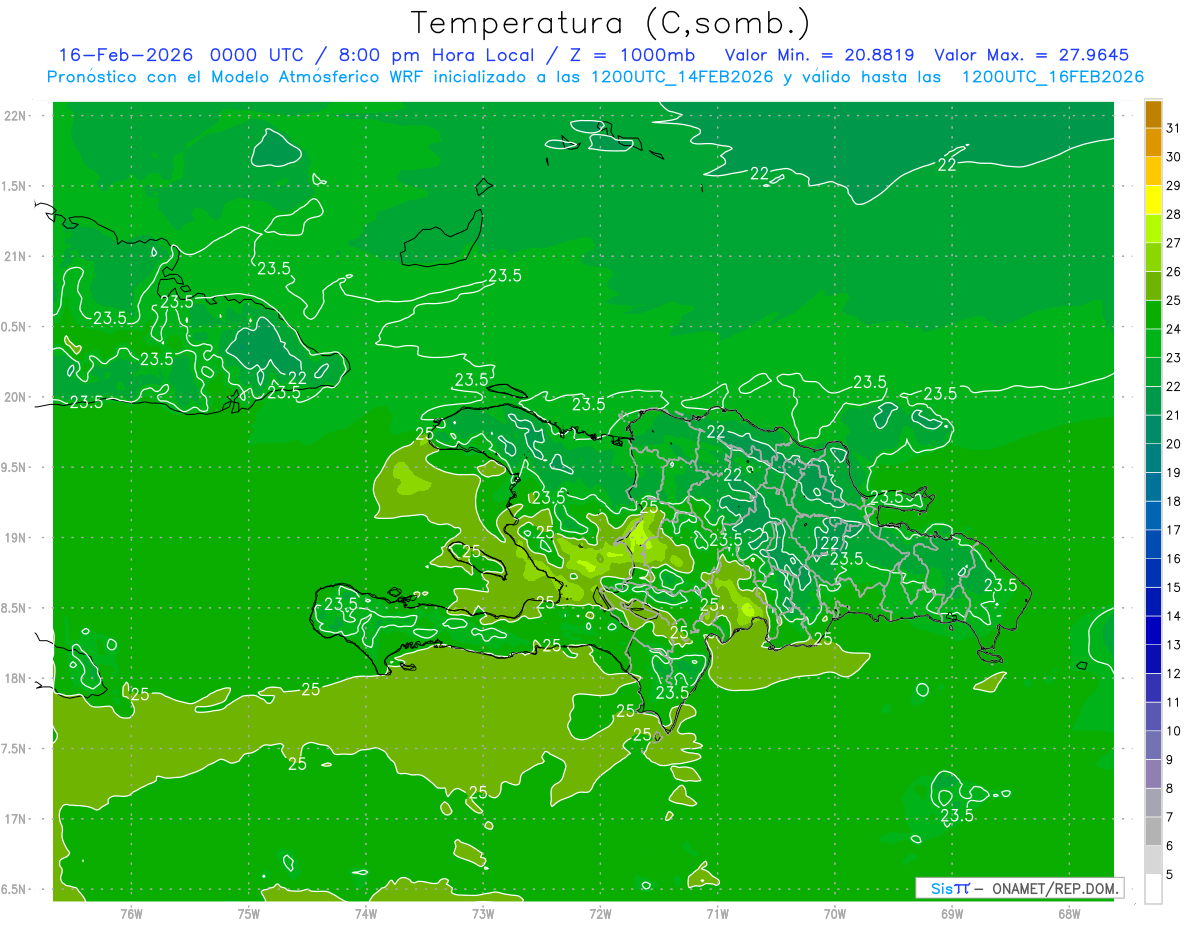Click the "18N" latitude label
Screen dimensions: 1200x927
point(17,678)
